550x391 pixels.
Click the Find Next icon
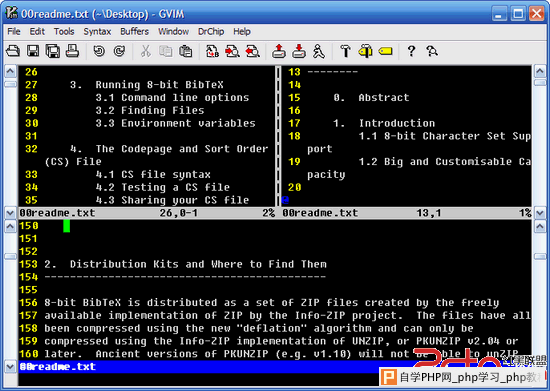tap(232, 51)
